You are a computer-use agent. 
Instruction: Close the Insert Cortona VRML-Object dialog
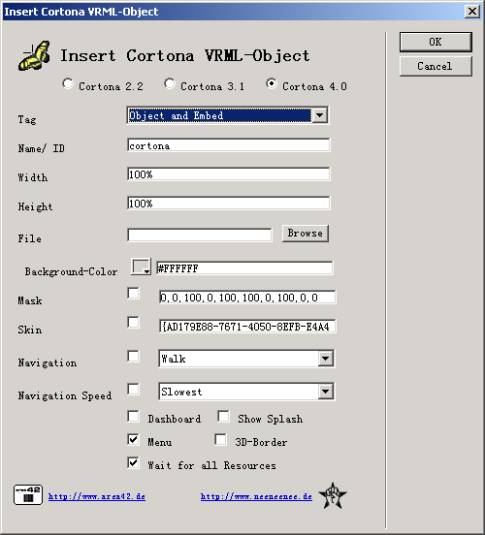(x=472, y=12)
